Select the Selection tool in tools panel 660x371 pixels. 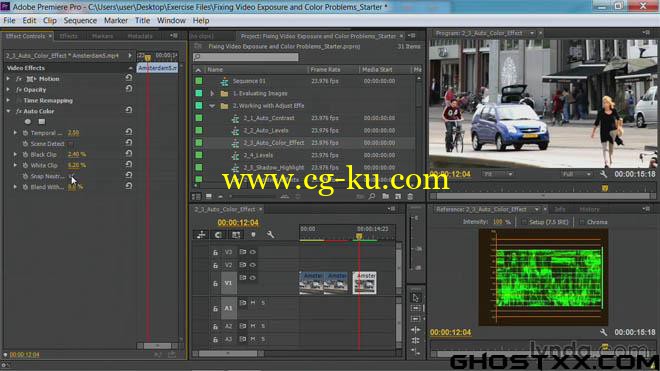(x=415, y=298)
